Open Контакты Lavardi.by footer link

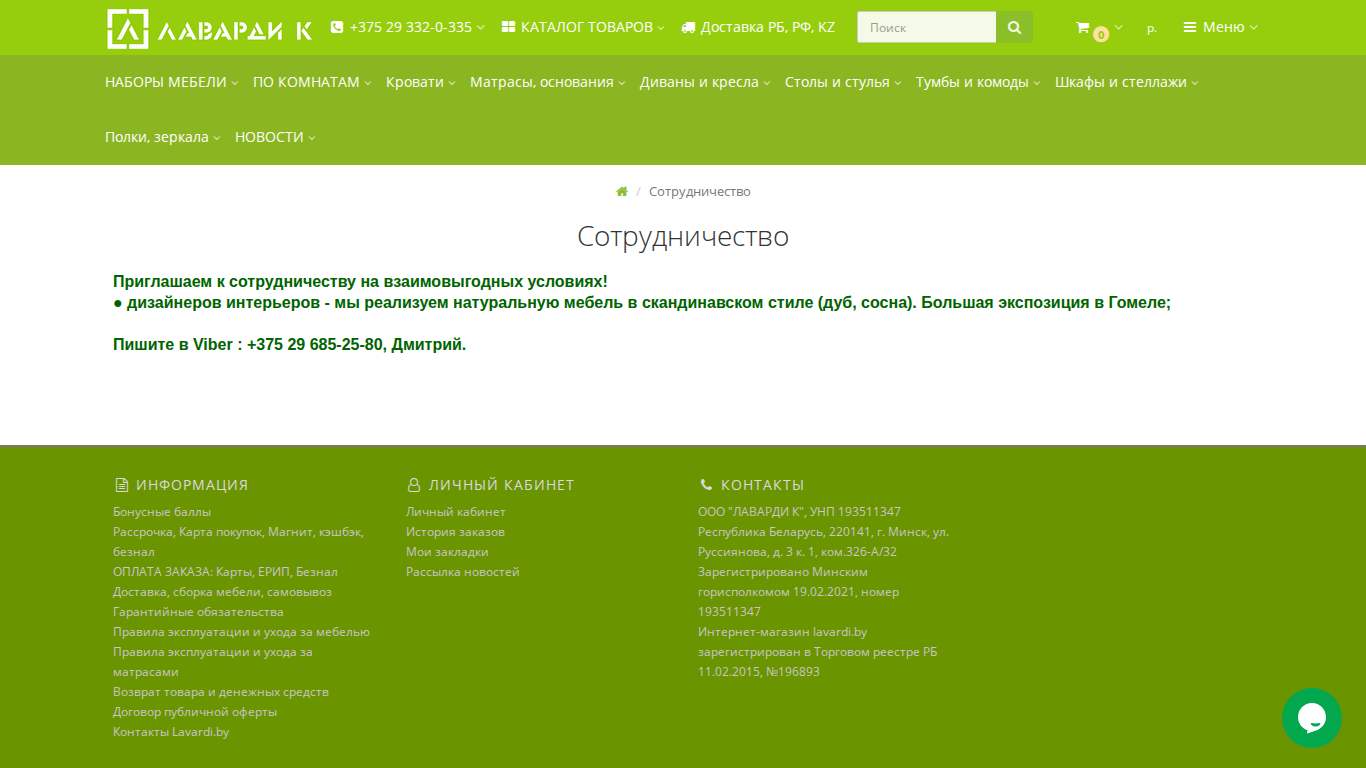click(x=171, y=732)
